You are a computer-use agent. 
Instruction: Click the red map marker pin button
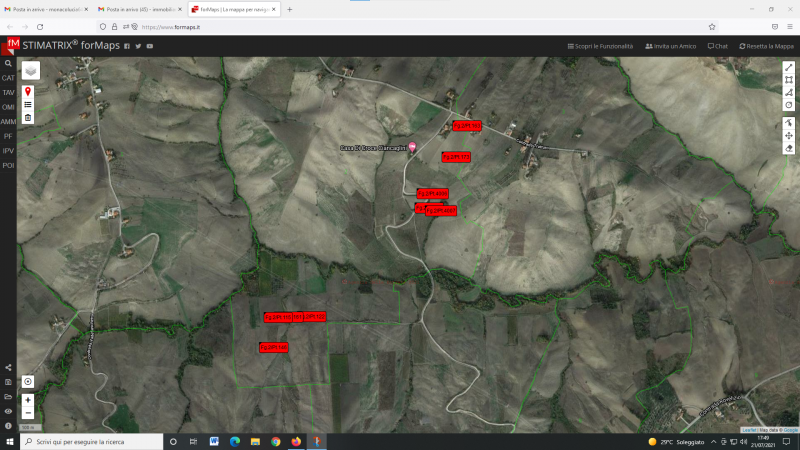tap(28, 91)
